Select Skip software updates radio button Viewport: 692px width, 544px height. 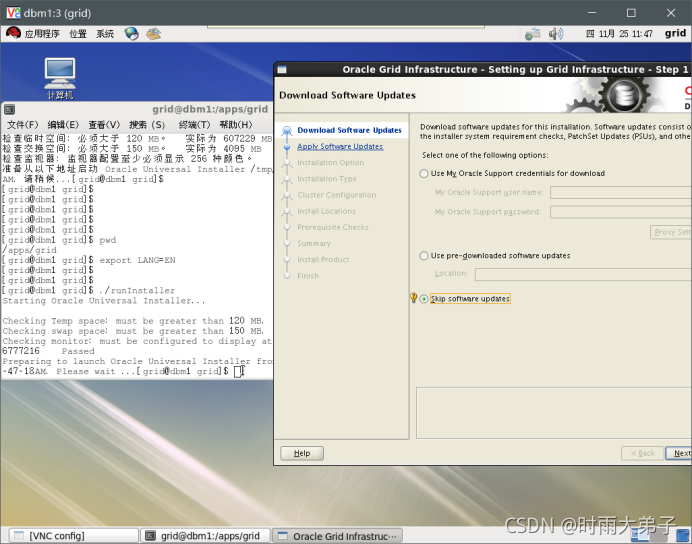[424, 299]
